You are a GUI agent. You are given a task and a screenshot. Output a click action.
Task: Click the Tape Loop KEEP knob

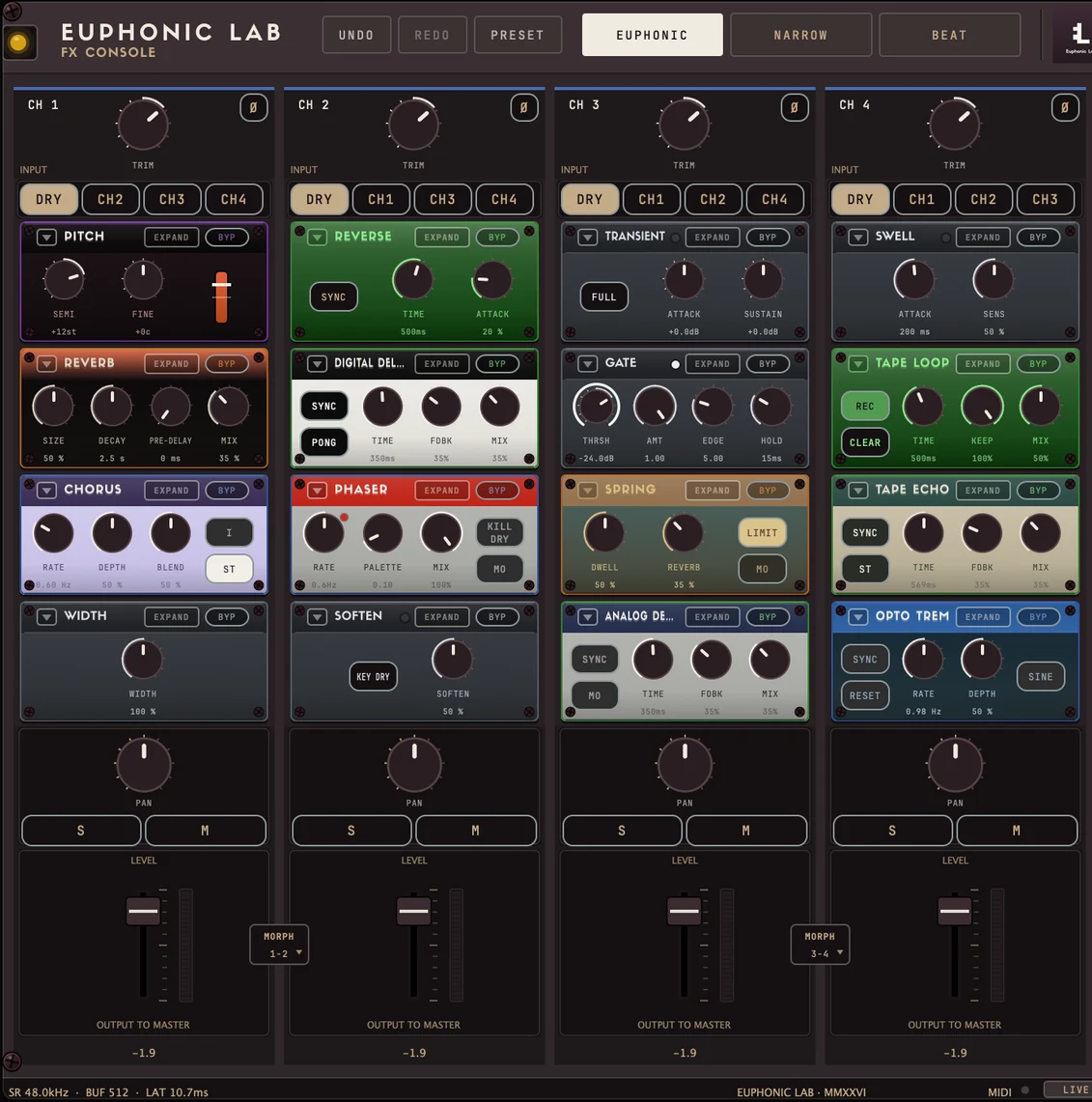[x=982, y=407]
